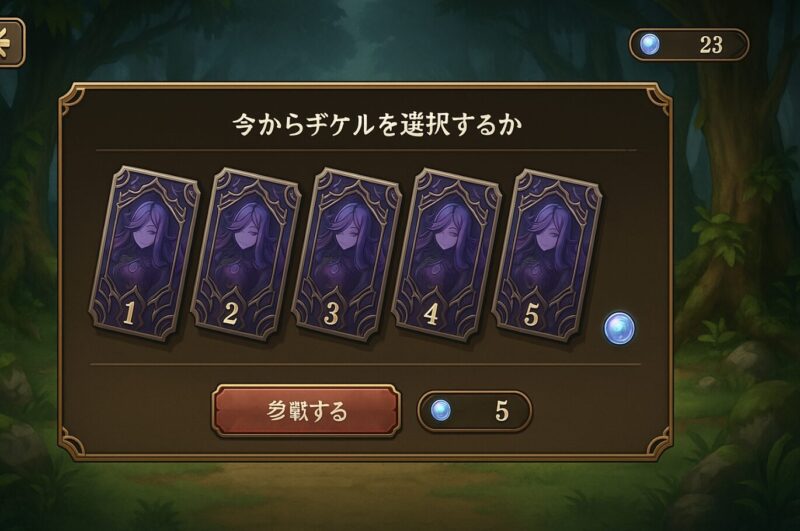Select the card numbered 1
The width and height of the screenshot is (800, 531).
(x=145, y=254)
